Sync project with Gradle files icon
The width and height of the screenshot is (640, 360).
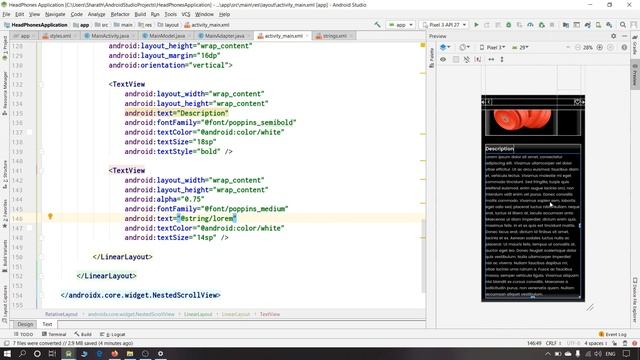[x=587, y=25]
